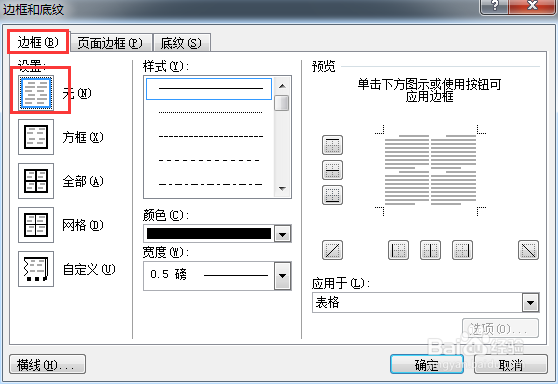558x384 pixels.
Task: Click the 0.5 磅 width value
Action: click(x=168, y=274)
